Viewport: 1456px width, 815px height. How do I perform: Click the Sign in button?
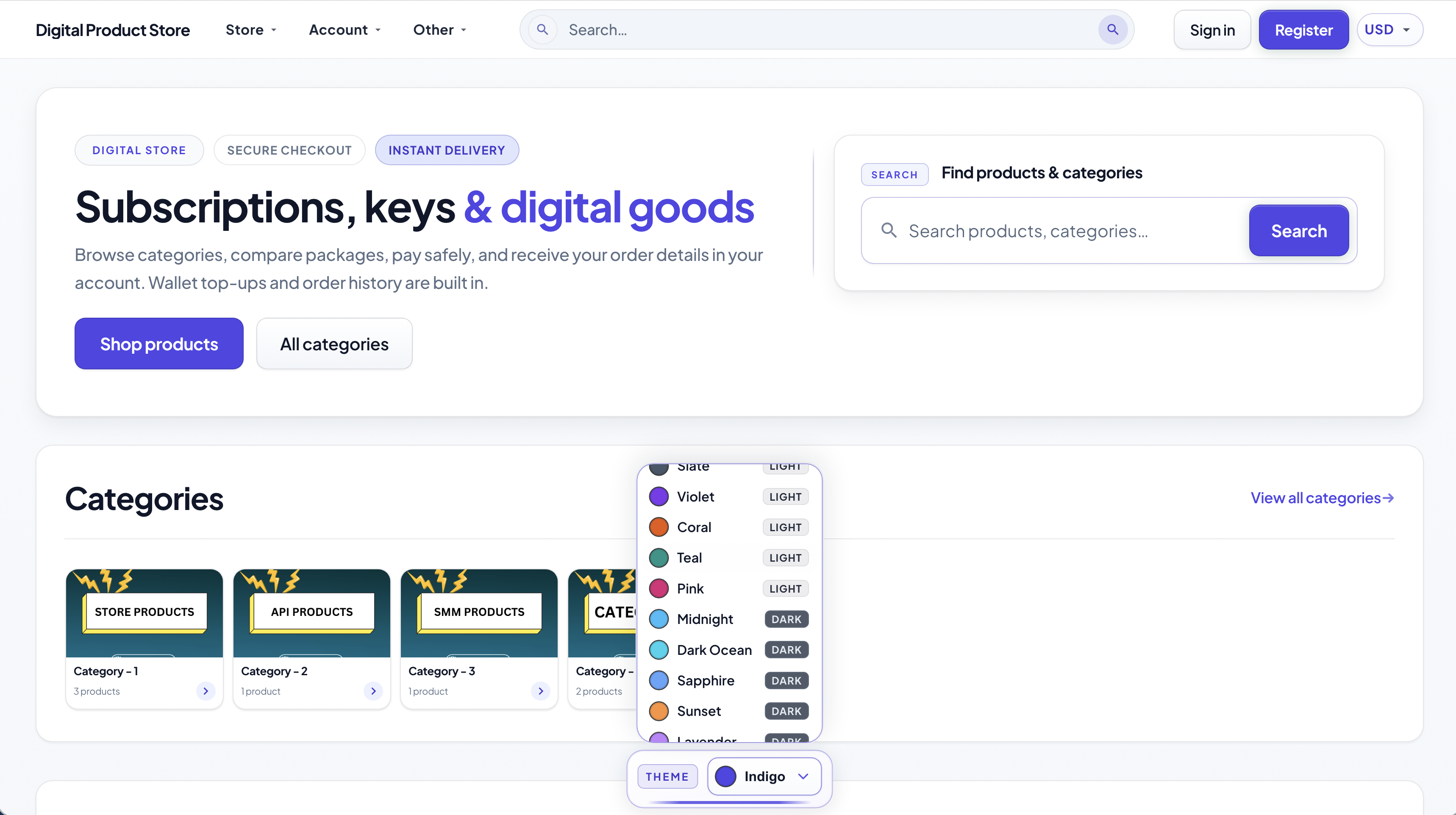coord(1212,30)
